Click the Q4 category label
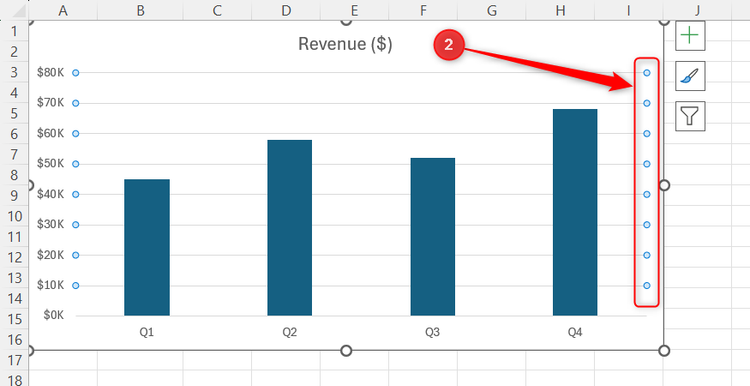The height and width of the screenshot is (386, 750). coord(575,332)
